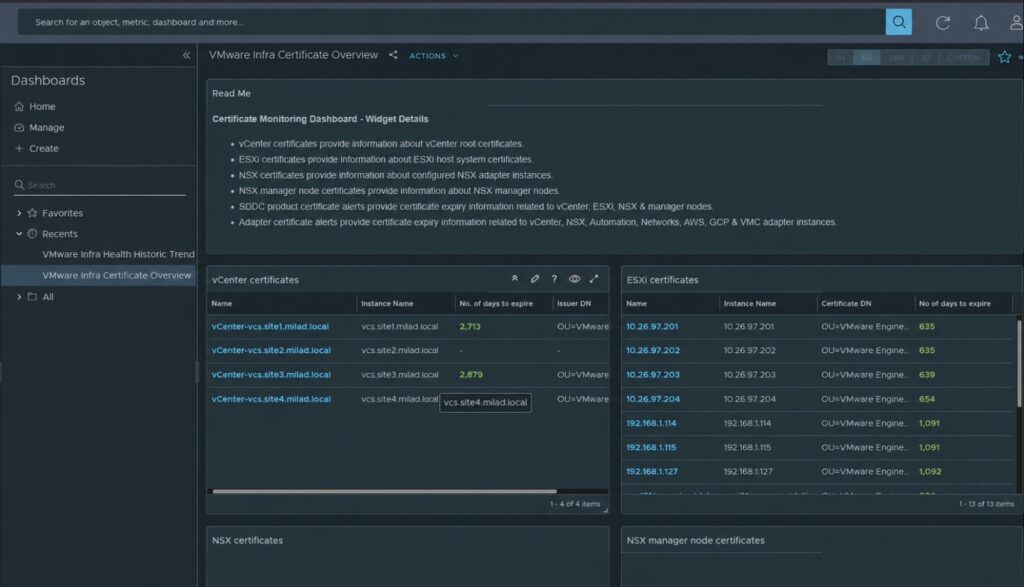Open the ACTIONS dropdown menu
Image resolution: width=1024 pixels, height=587 pixels.
(434, 56)
